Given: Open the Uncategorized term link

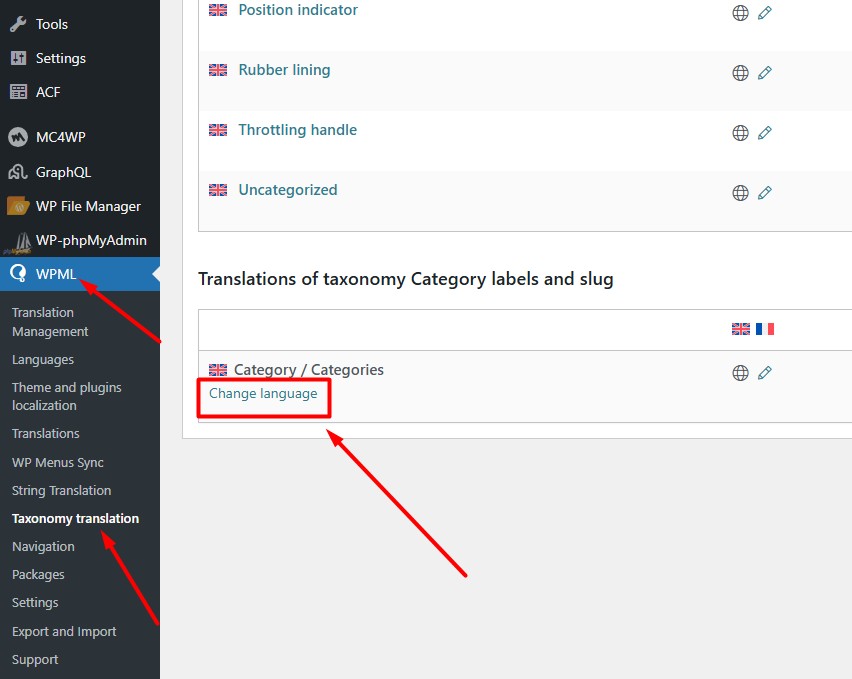Looking at the screenshot, I should [288, 190].
